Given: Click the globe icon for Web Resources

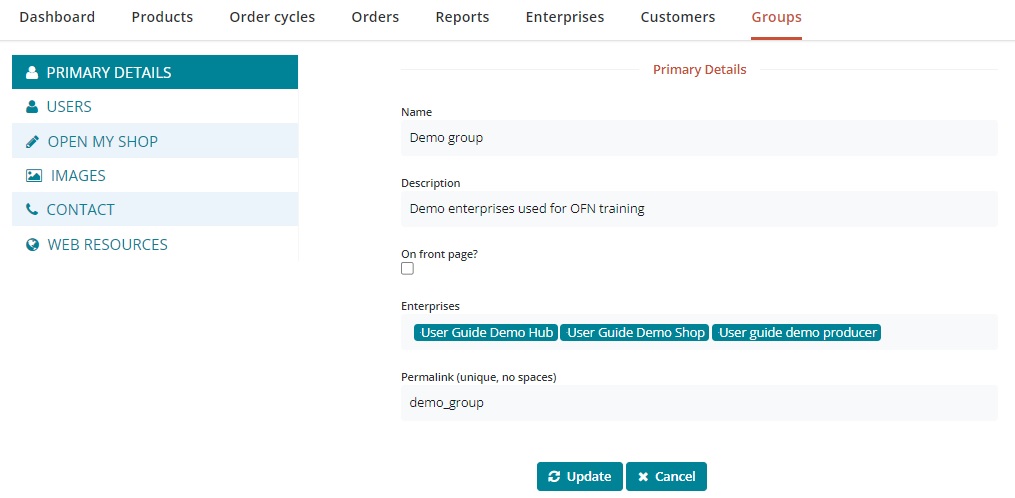Looking at the screenshot, I should point(32,245).
